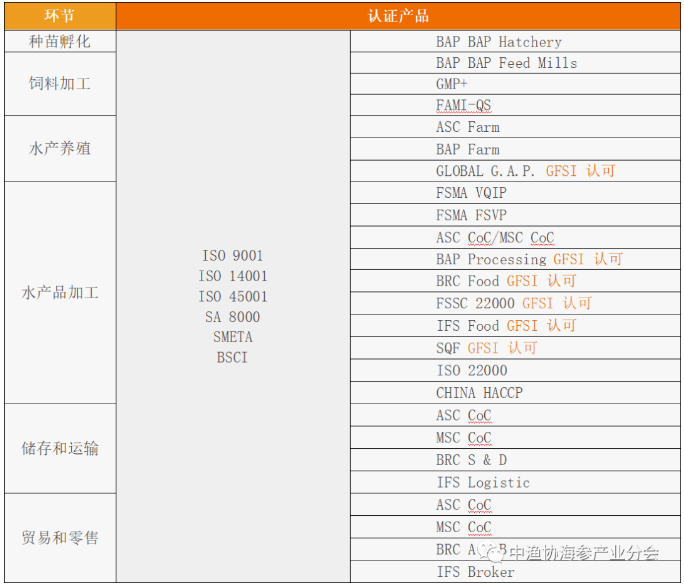The width and height of the screenshot is (684, 584).
Task: Select the FSMA FSVP row
Action: [515, 215]
